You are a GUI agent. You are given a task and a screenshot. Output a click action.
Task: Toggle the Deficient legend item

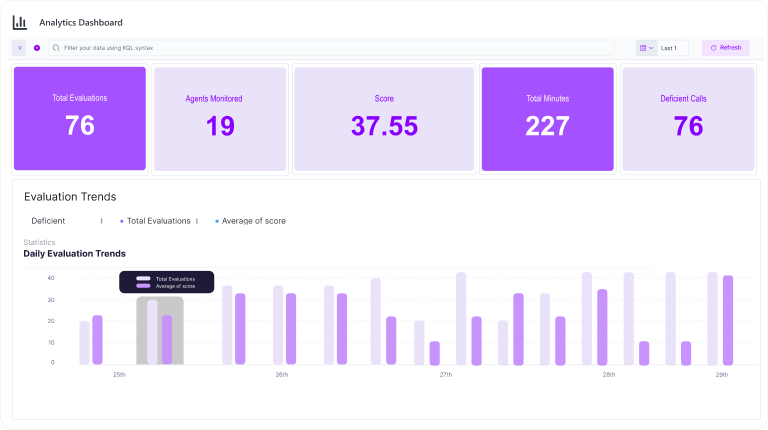pyautogui.click(x=48, y=221)
